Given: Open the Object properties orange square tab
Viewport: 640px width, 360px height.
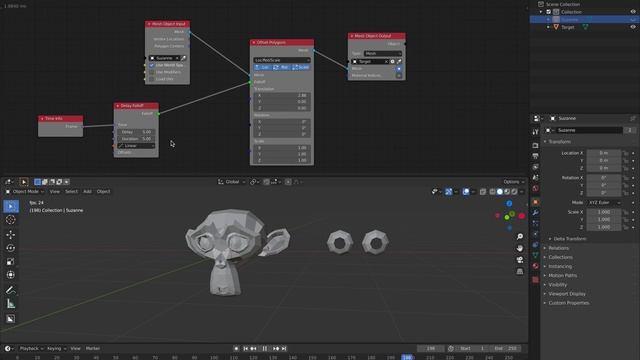Looking at the screenshot, I should click(536, 202).
